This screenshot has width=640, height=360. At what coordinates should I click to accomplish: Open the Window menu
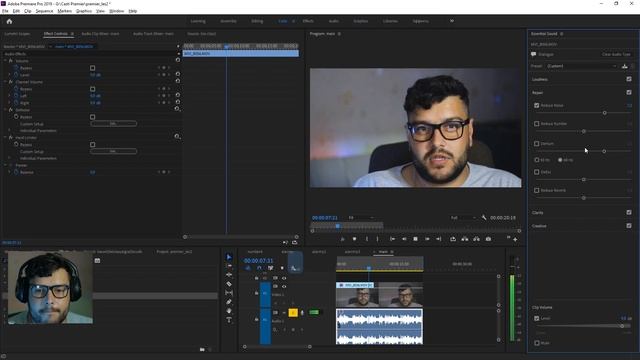(116, 11)
